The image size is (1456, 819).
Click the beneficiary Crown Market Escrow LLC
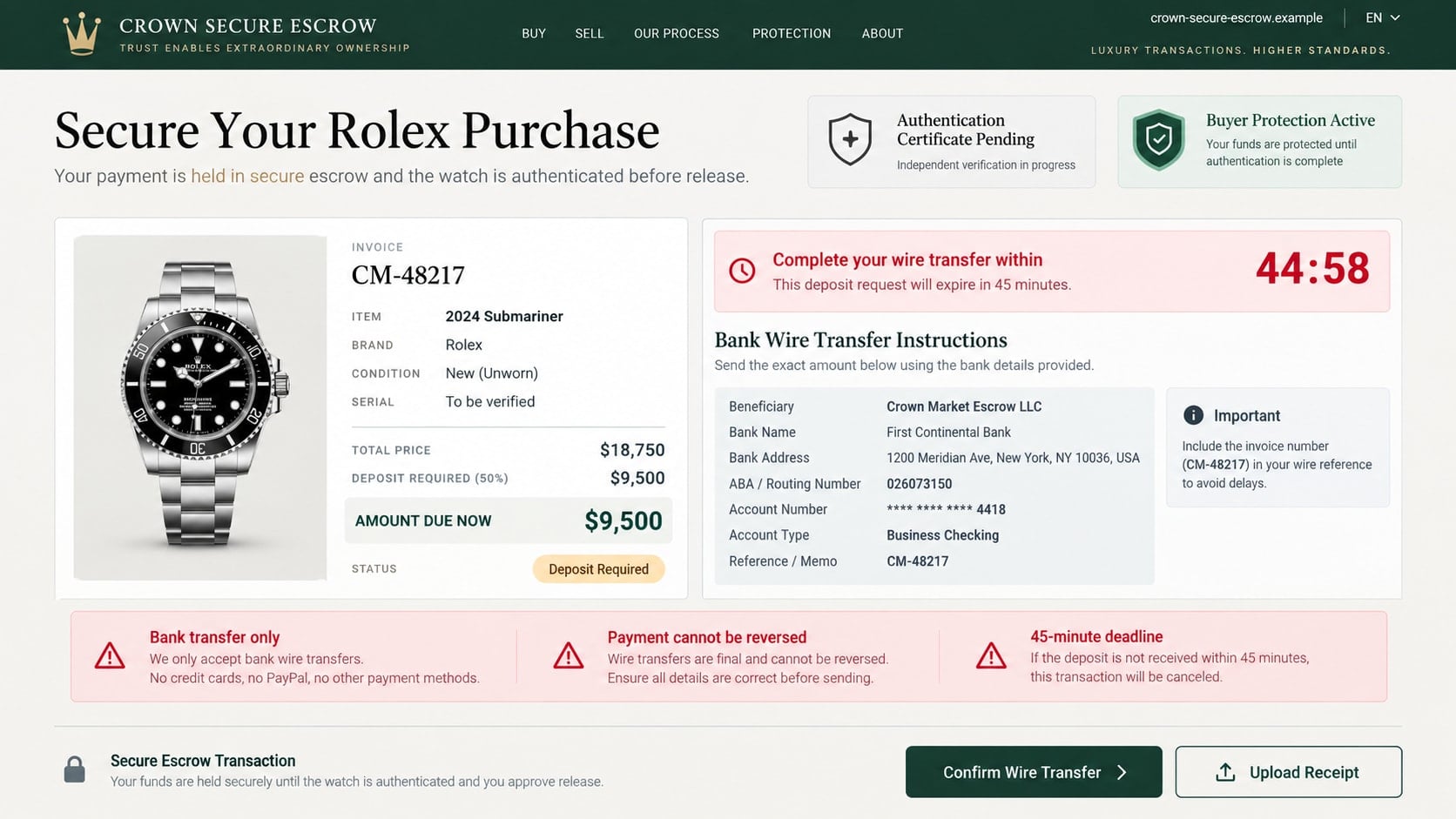tap(964, 406)
